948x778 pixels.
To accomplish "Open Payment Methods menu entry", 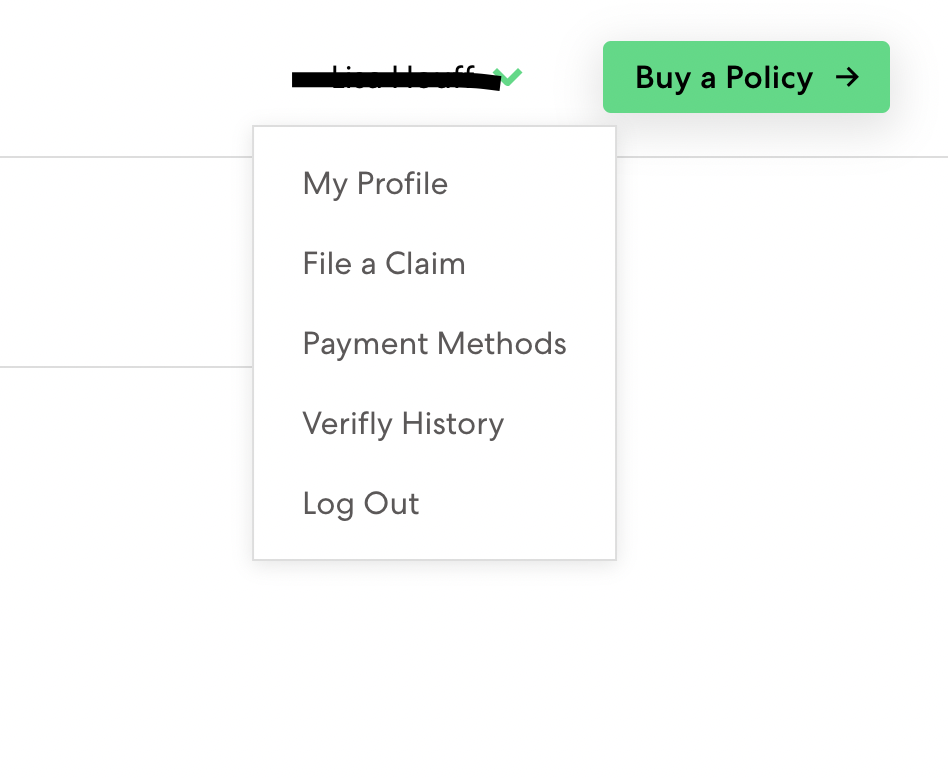I will (x=434, y=344).
